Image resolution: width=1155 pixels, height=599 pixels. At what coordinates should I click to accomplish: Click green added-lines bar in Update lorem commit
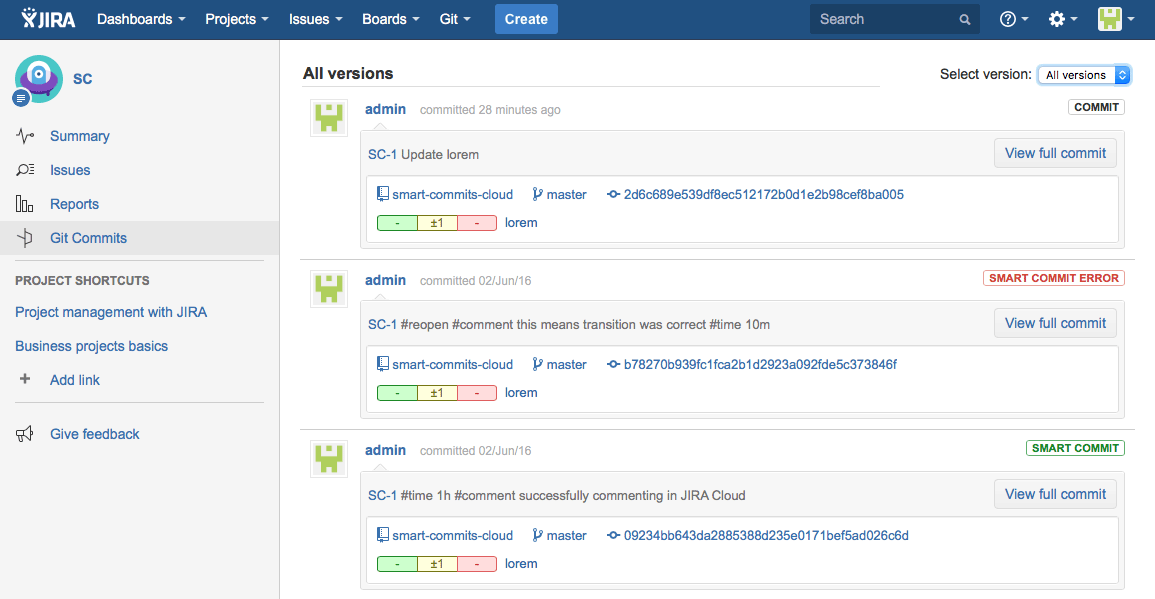[x=397, y=223]
